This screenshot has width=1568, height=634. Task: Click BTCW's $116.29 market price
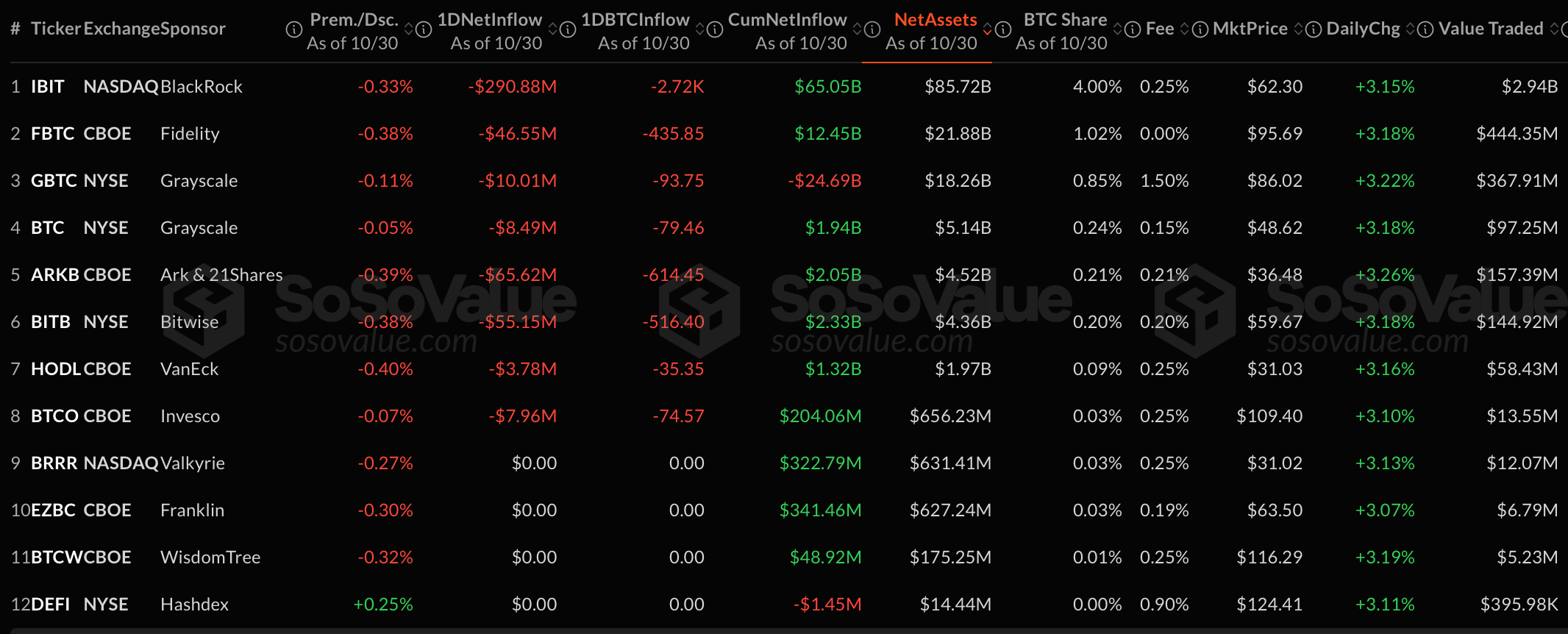point(1269,558)
